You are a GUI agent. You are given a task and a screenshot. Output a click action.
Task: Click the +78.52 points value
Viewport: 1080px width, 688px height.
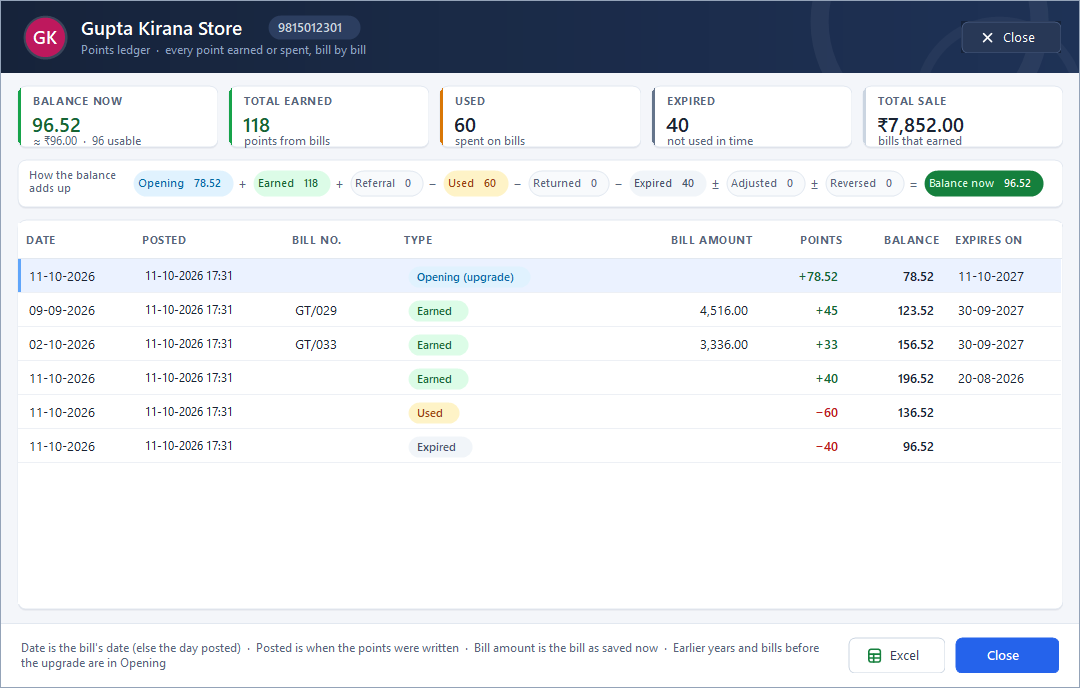coord(818,277)
